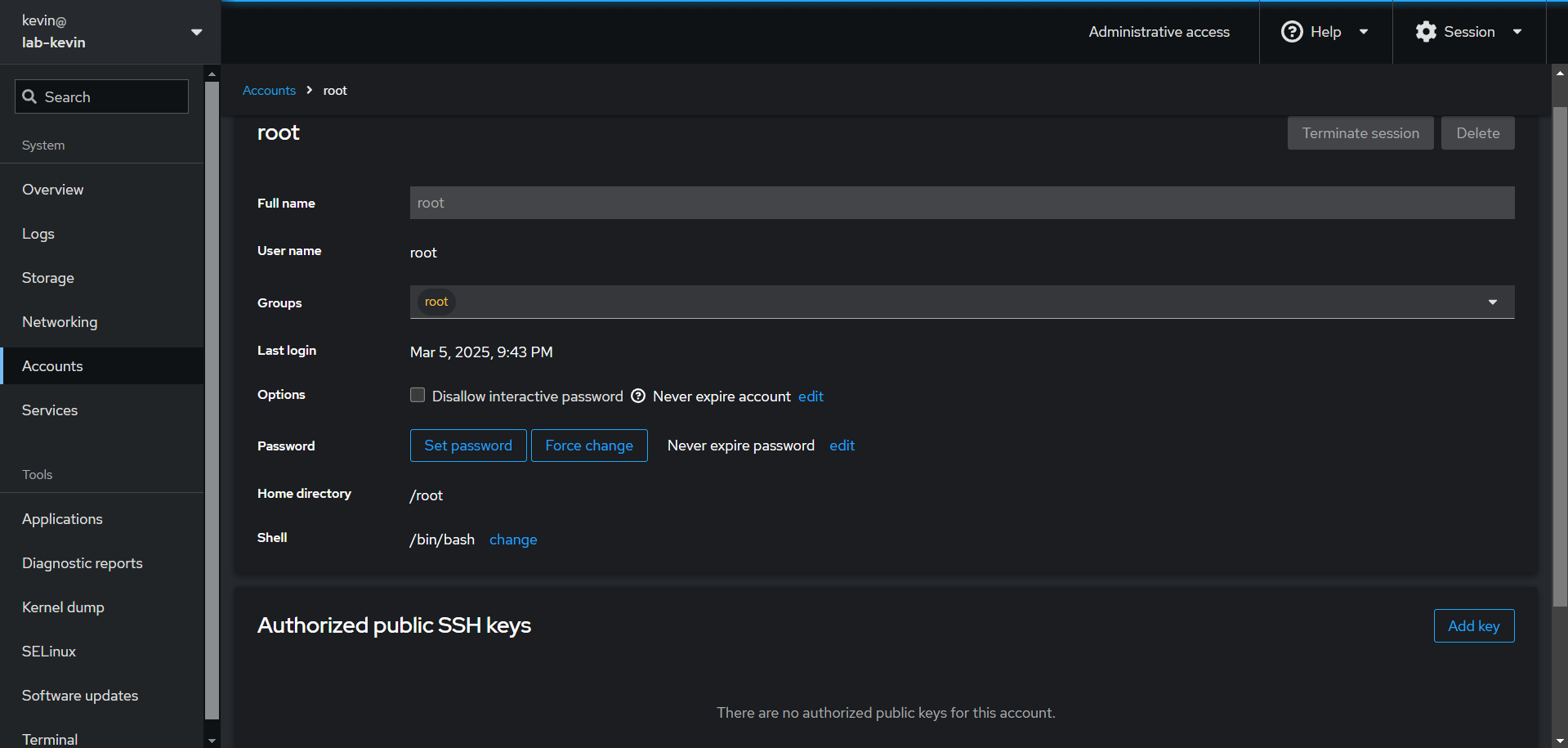The image size is (1568, 748).
Task: Click the Accounts breadcrumb link
Action: pyautogui.click(x=269, y=90)
